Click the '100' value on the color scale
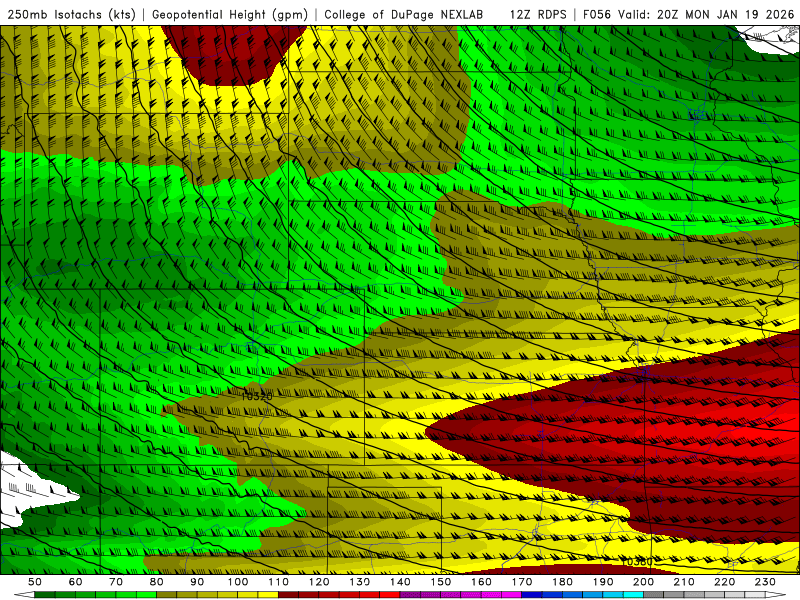800x600 pixels. click(x=238, y=582)
